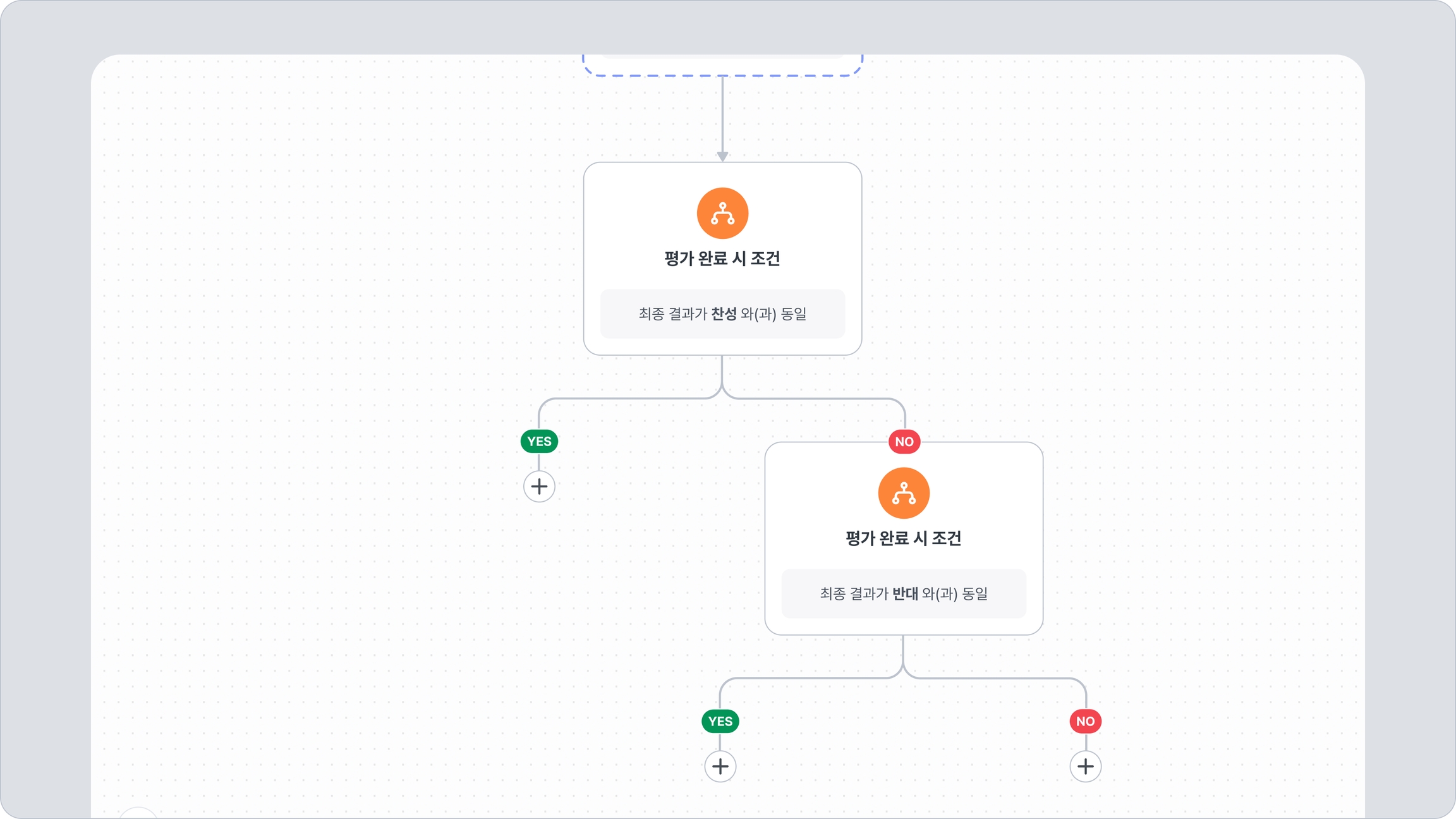The image size is (1456, 819).
Task: Click the lower green YES badge
Action: pos(720,721)
